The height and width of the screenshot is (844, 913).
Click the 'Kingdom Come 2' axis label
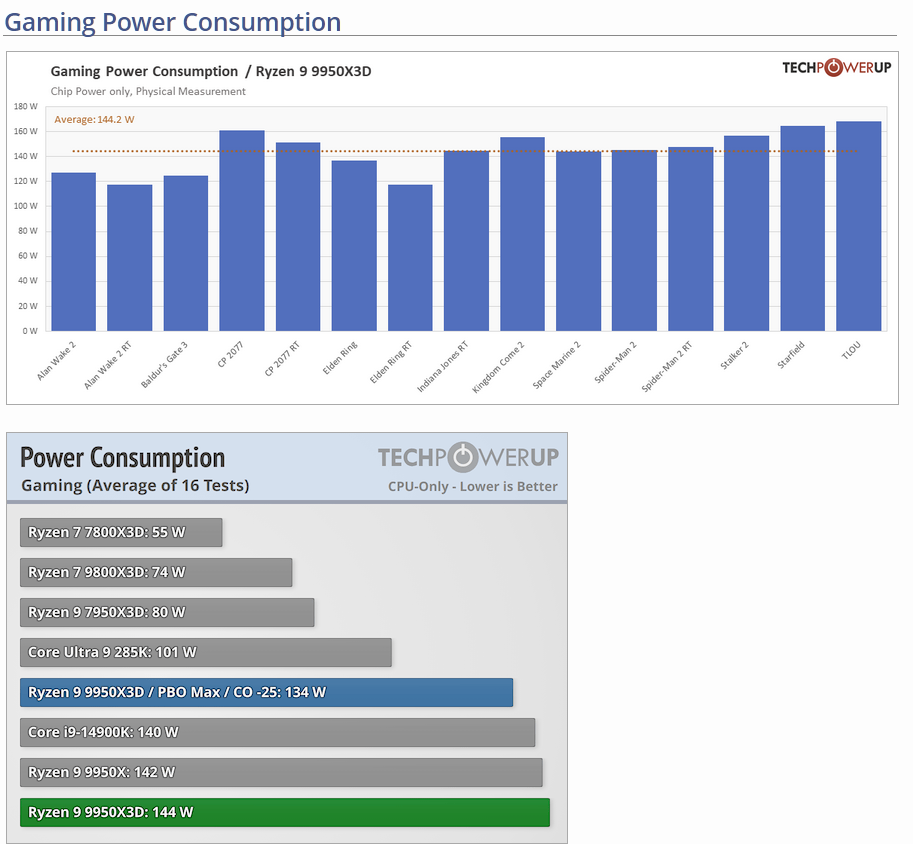tap(498, 368)
